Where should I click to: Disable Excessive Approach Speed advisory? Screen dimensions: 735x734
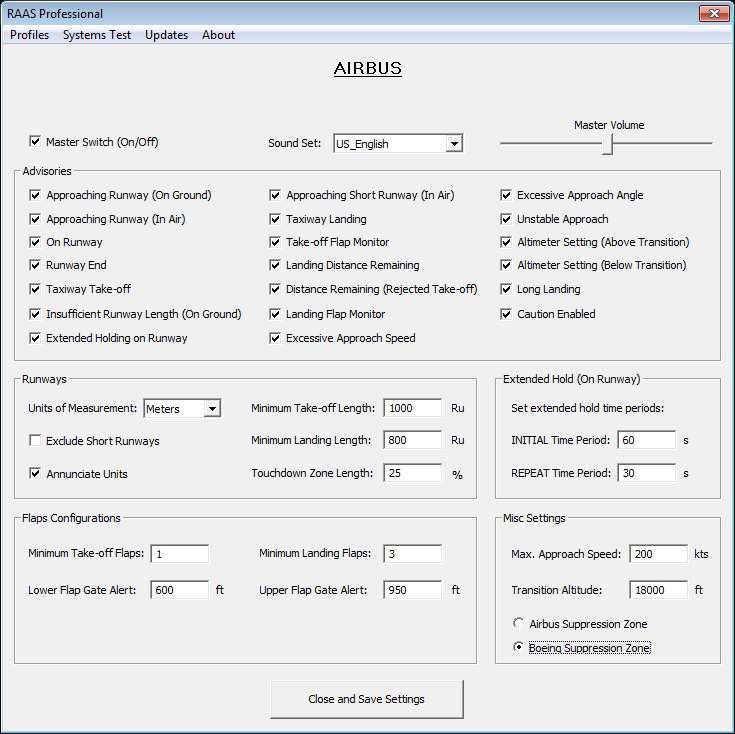(275, 338)
